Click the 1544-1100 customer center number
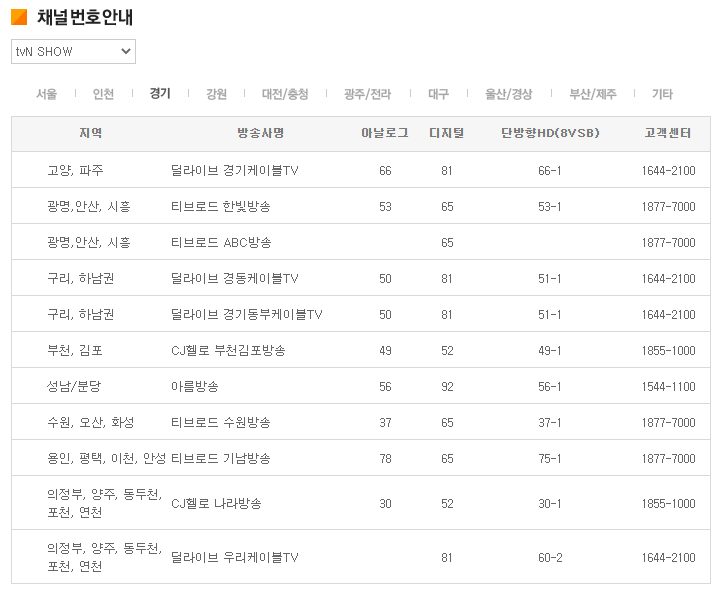Viewport: 722px width, 592px height. point(669,387)
